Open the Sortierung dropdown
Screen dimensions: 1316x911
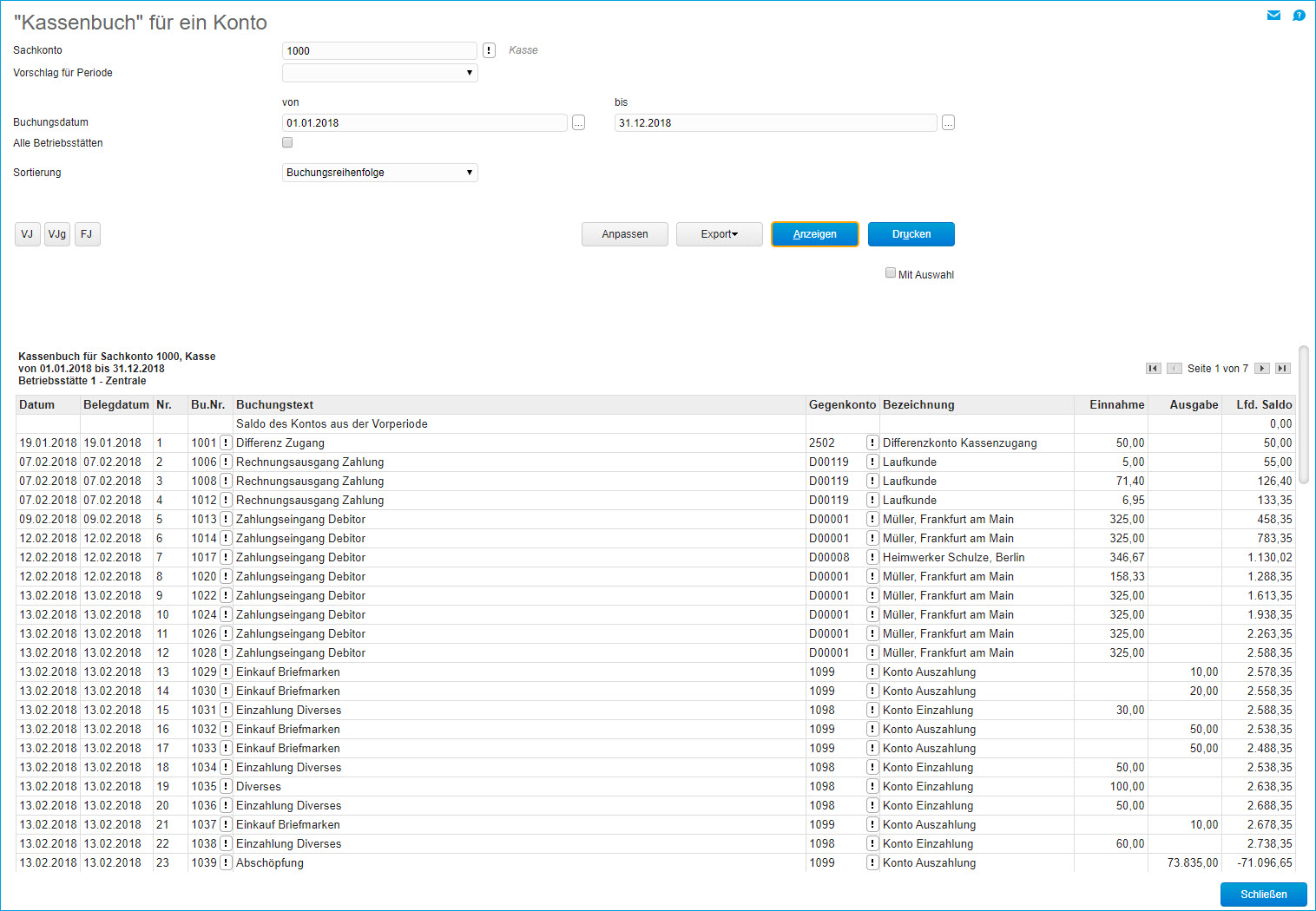click(380, 173)
